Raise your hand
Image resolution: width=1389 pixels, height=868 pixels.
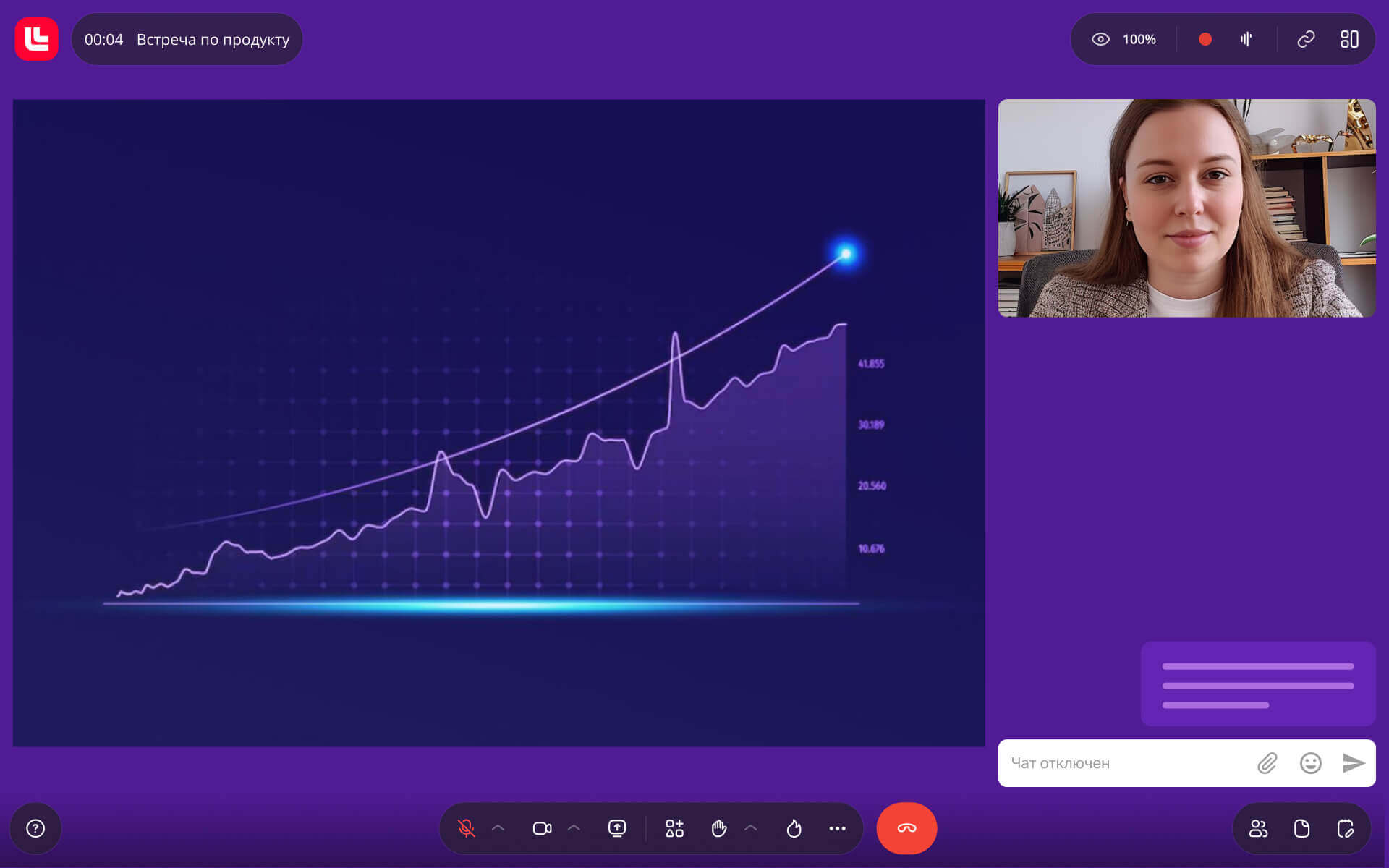coord(718,828)
